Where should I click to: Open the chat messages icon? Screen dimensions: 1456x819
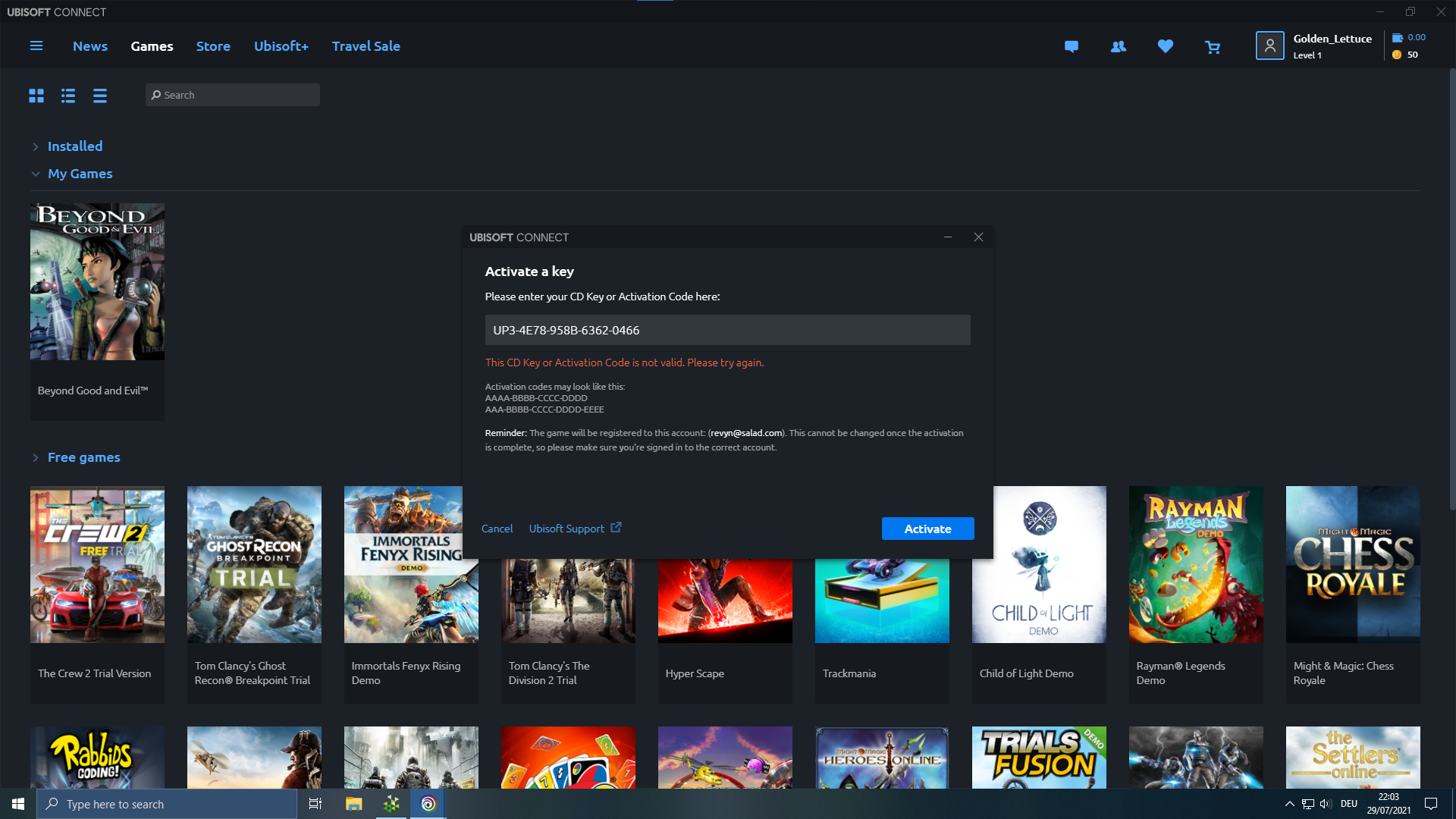pyautogui.click(x=1071, y=47)
